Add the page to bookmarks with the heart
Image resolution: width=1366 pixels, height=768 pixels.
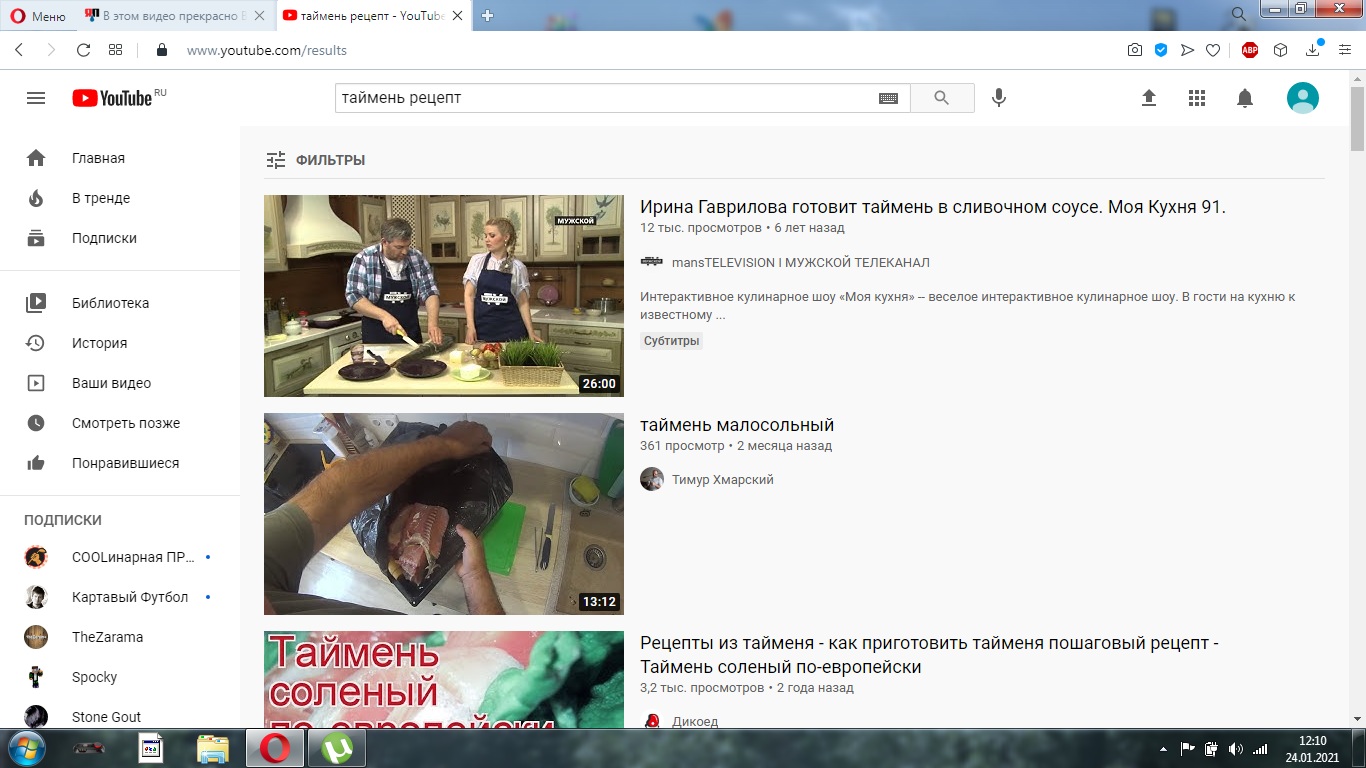(1213, 50)
